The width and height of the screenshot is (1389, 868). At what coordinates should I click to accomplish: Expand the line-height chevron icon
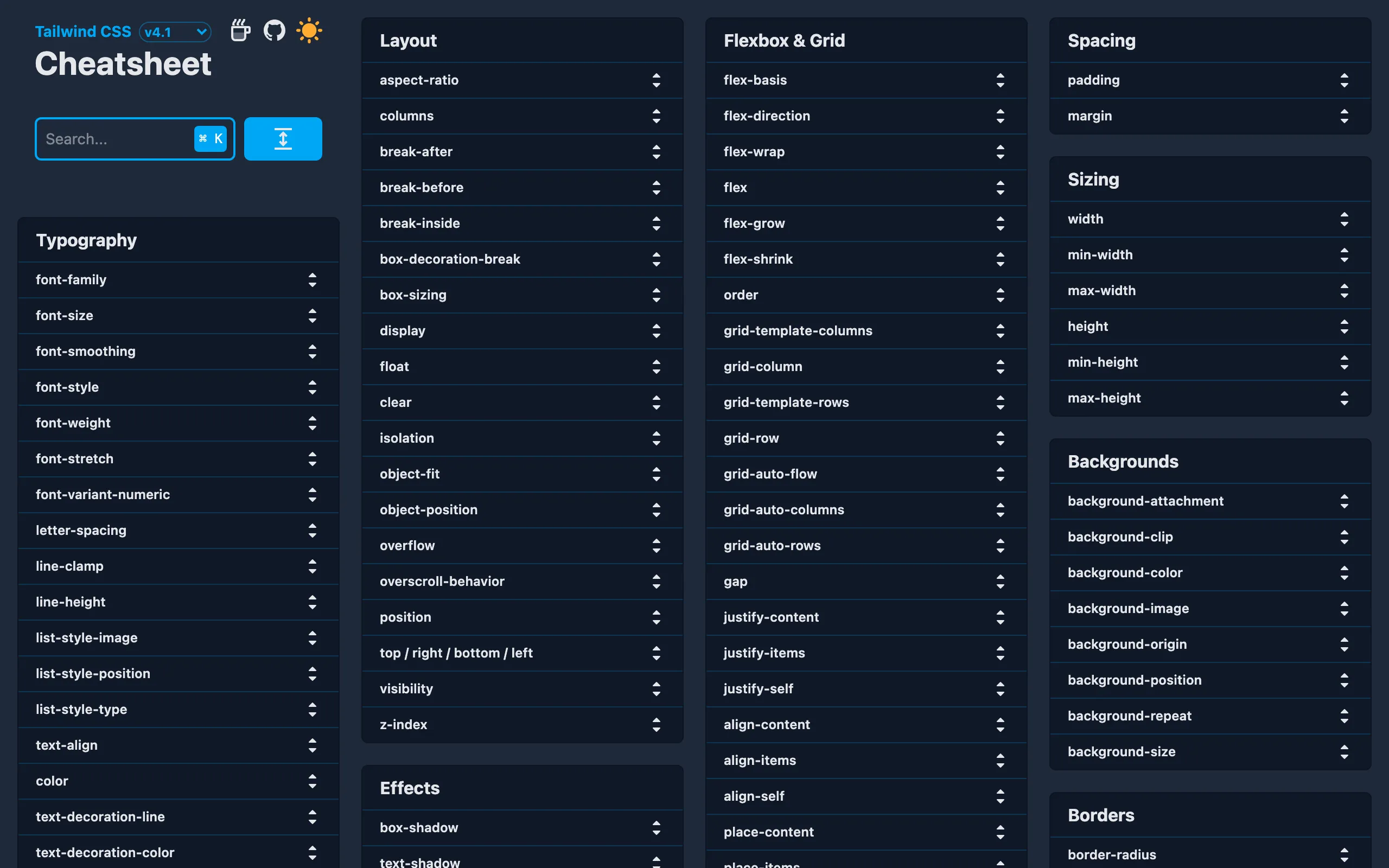312,602
